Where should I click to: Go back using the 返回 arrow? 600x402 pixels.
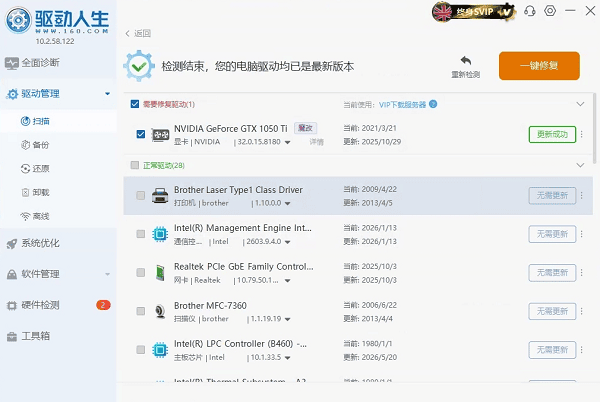(128, 34)
